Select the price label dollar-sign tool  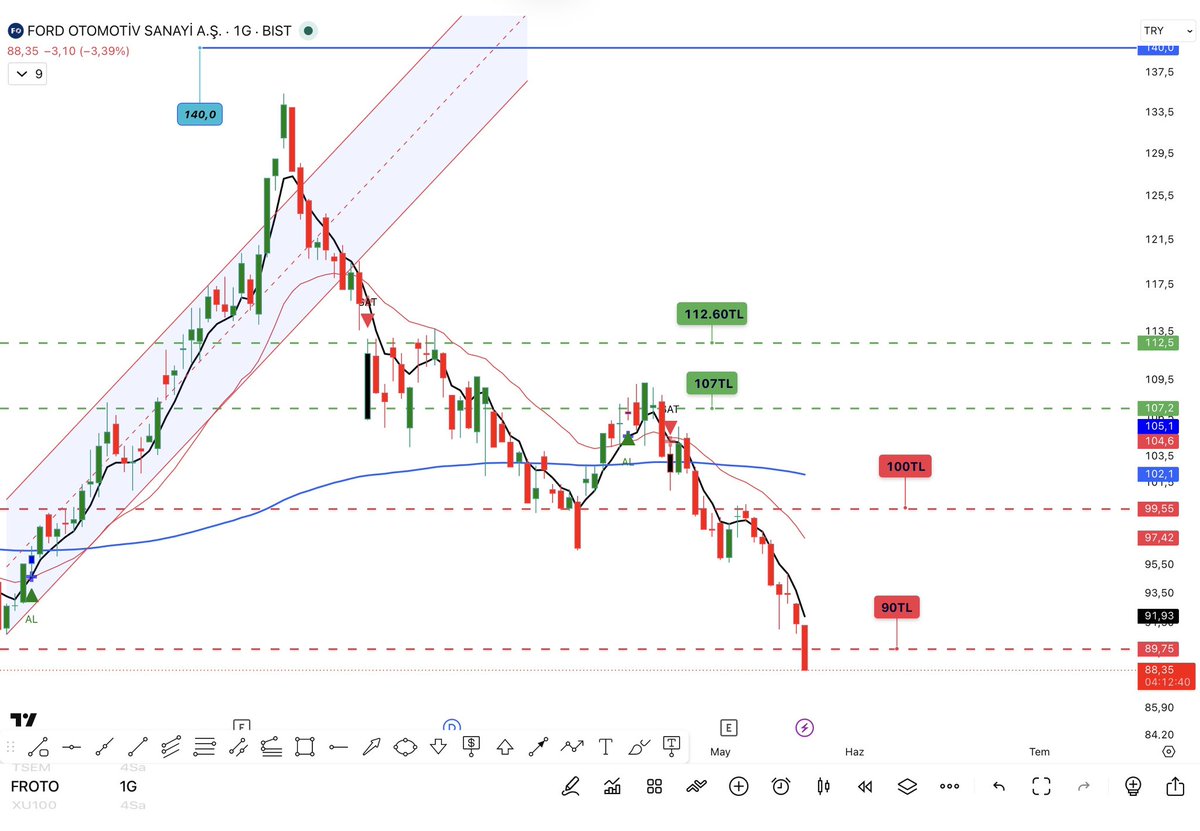click(471, 746)
